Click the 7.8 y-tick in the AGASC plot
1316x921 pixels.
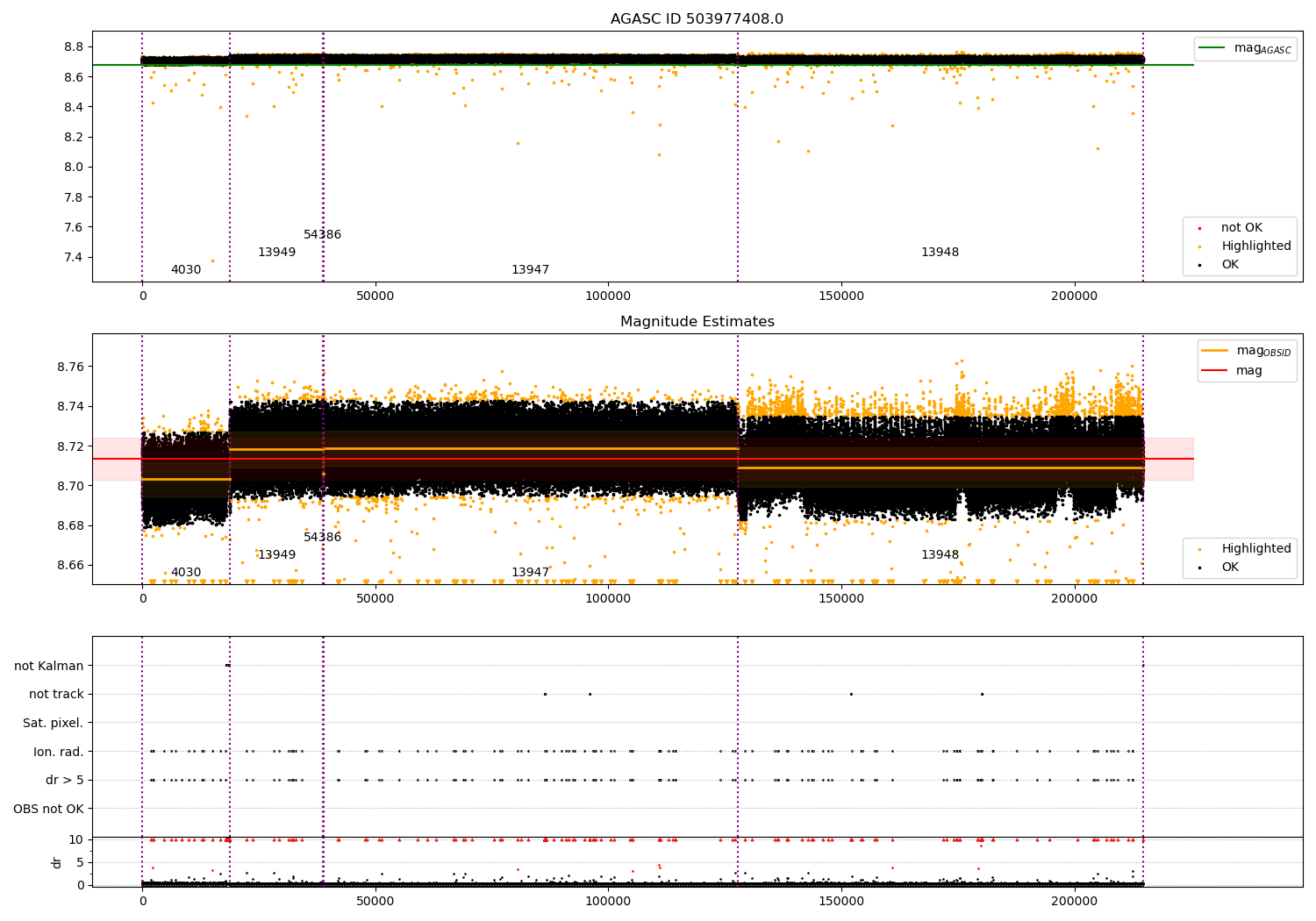pos(74,197)
